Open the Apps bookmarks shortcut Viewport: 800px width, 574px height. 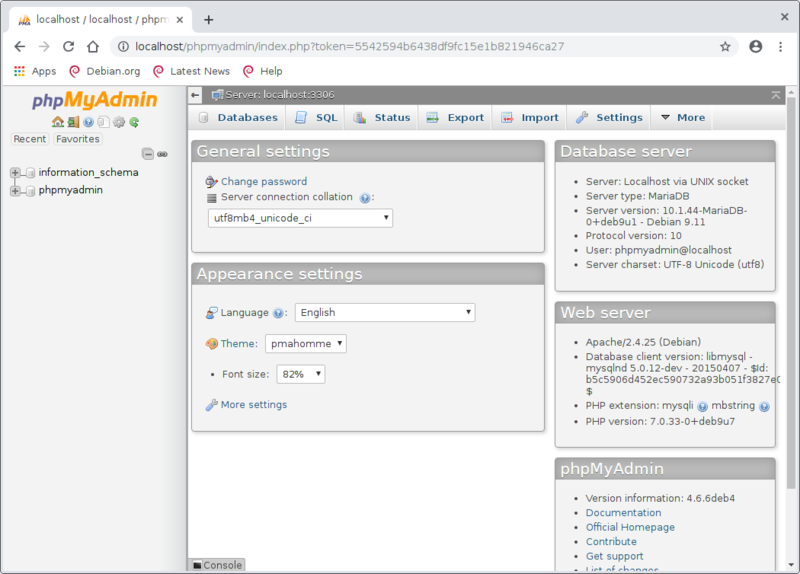click(35, 71)
